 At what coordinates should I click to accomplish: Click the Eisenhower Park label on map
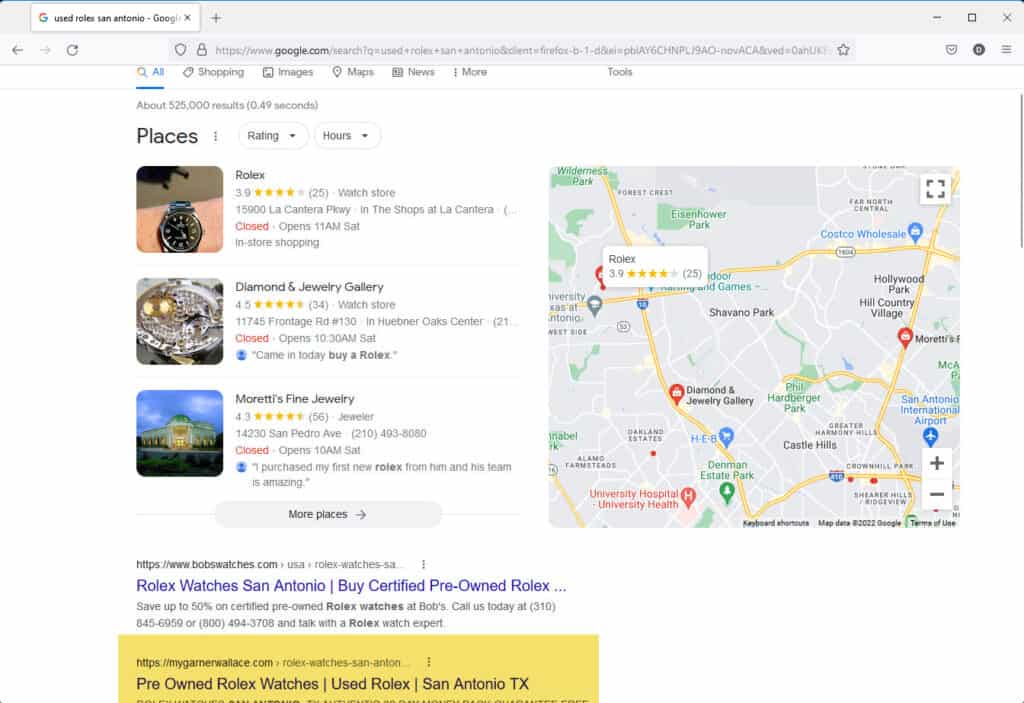pyautogui.click(x=698, y=219)
